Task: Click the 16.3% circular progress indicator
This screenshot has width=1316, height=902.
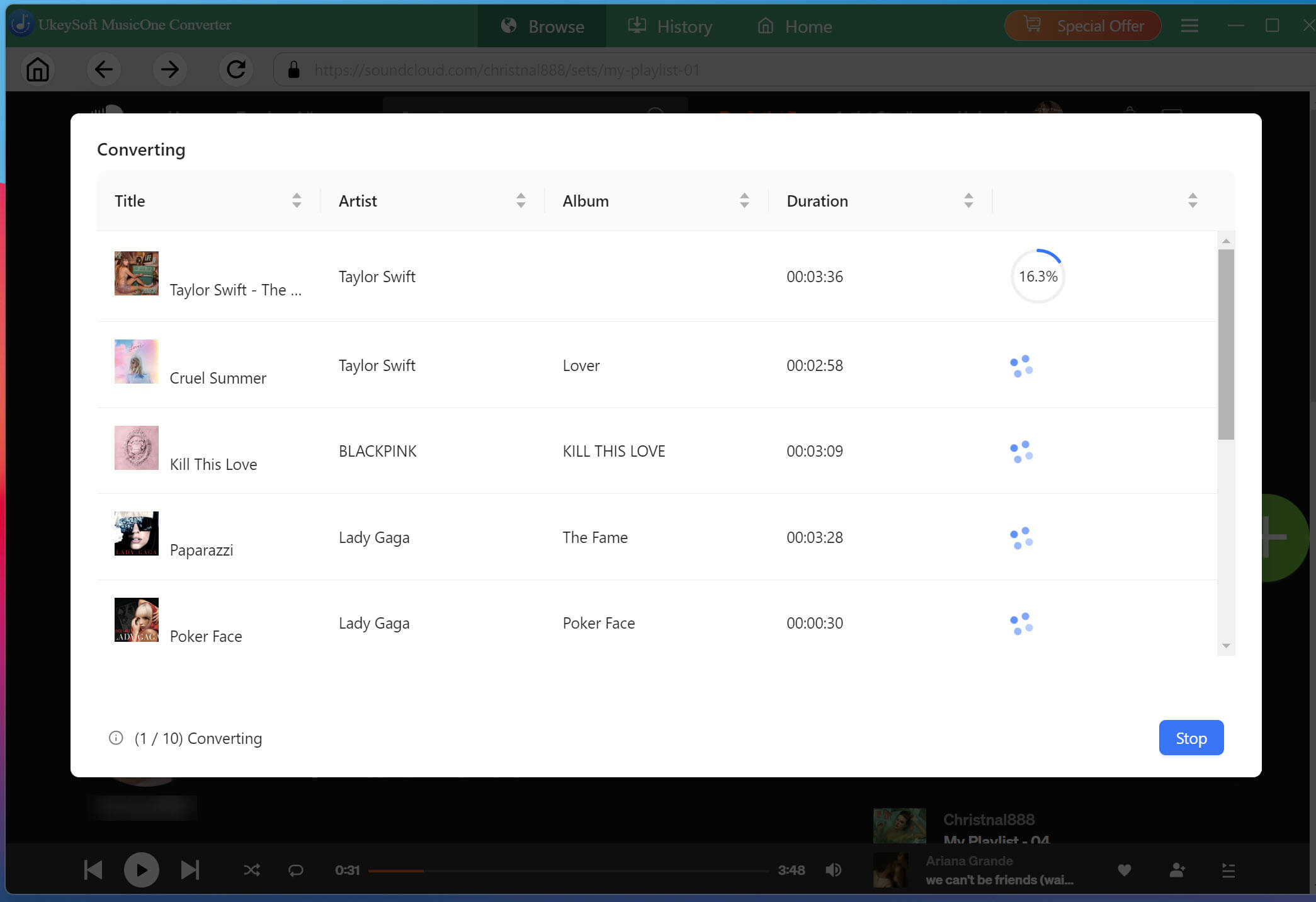Action: [1038, 277]
